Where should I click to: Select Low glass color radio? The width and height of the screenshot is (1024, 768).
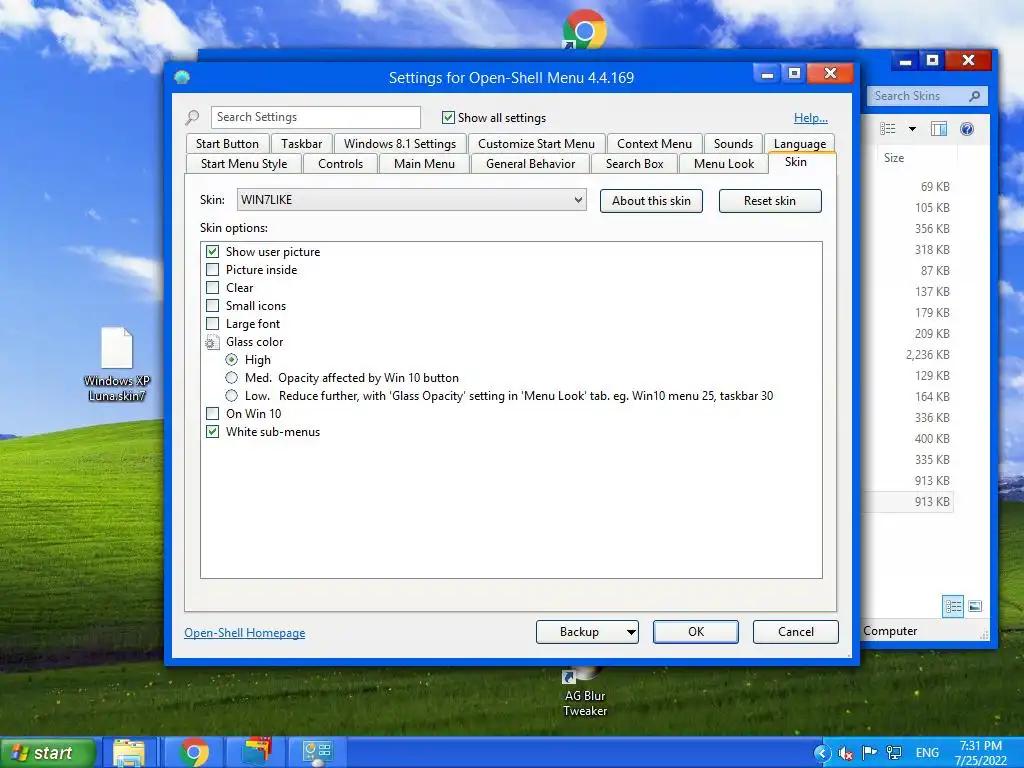(231, 396)
